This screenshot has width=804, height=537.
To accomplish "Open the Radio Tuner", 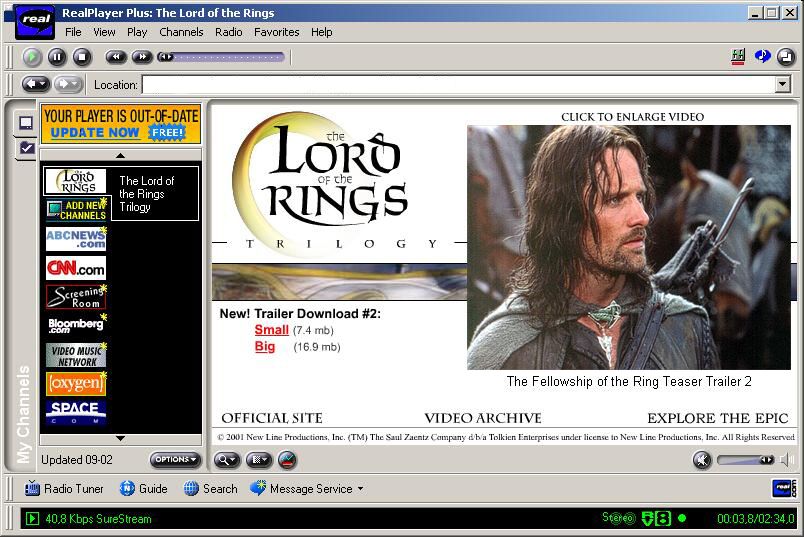I will click(64, 489).
